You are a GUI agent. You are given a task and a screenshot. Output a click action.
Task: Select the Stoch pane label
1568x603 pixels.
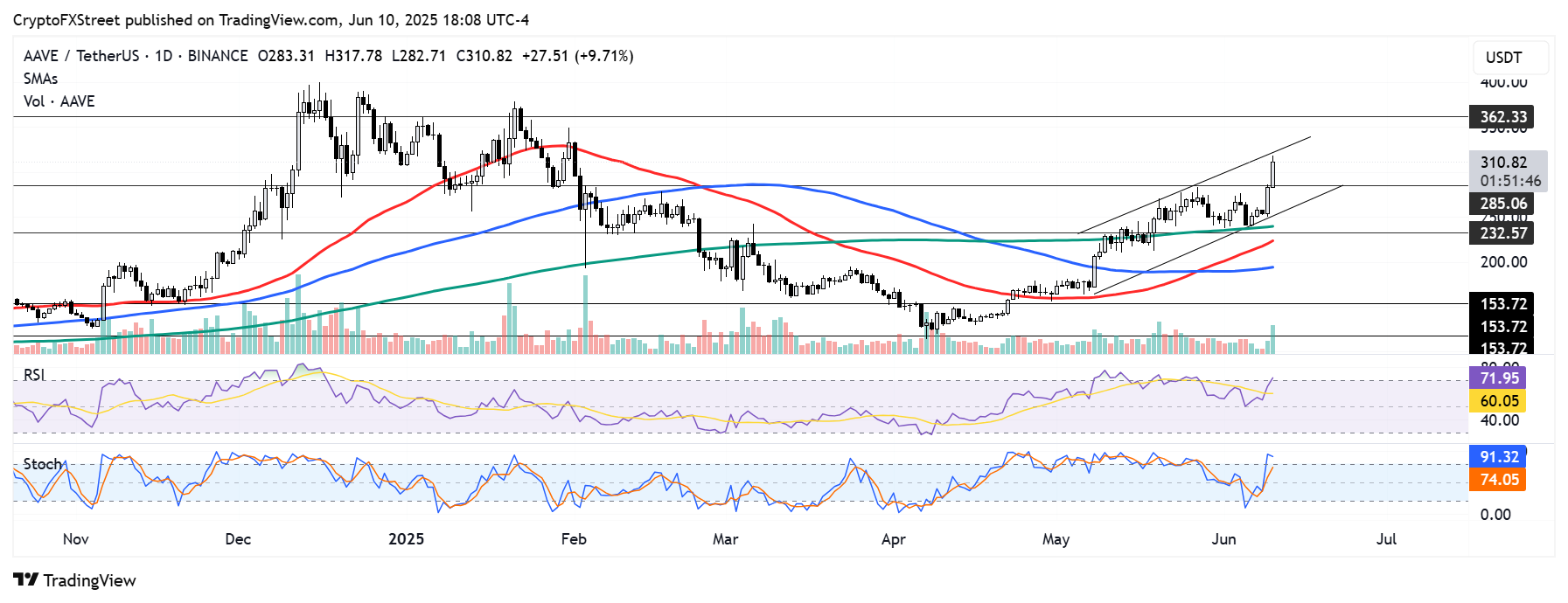(42, 464)
